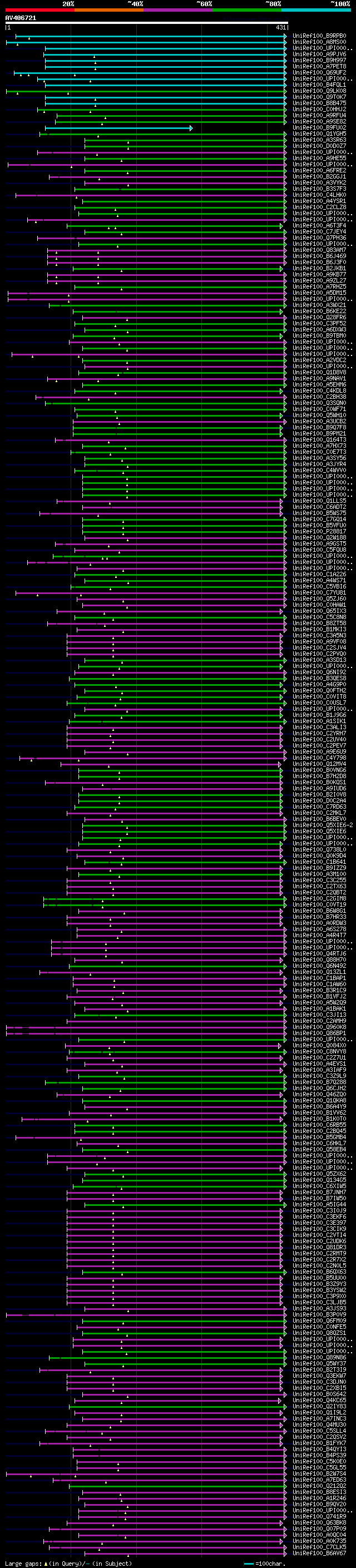Select label UniRef100_Q28FR6
The image size is (356, 1568).
[x=319, y=317]
